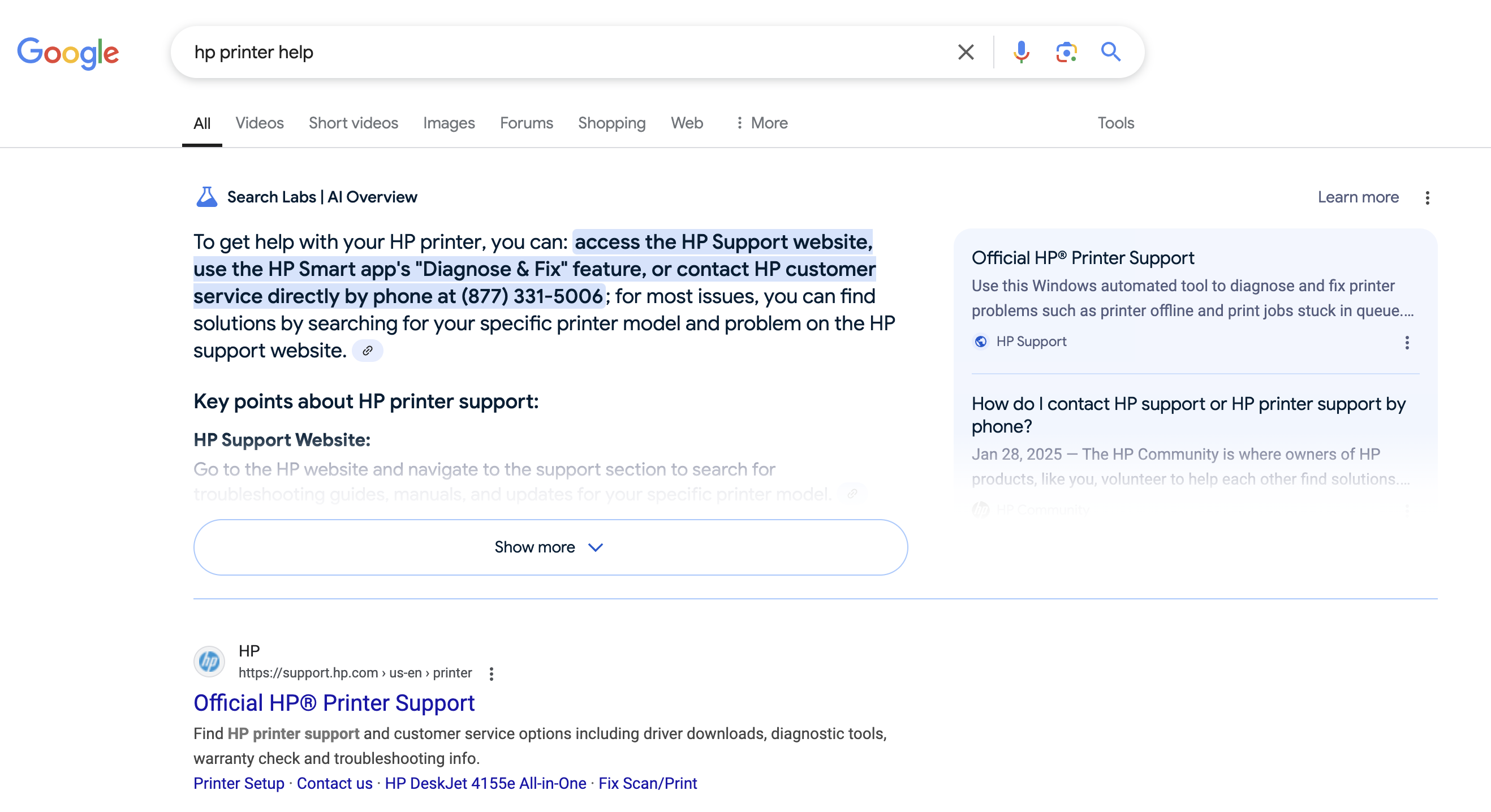Open AI Overview three-dot options menu

[x=1427, y=198]
